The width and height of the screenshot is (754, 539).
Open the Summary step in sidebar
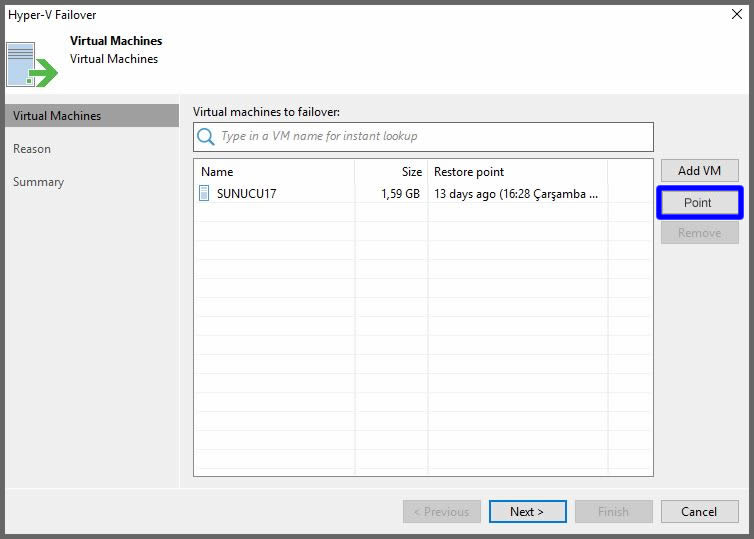pyautogui.click(x=38, y=182)
